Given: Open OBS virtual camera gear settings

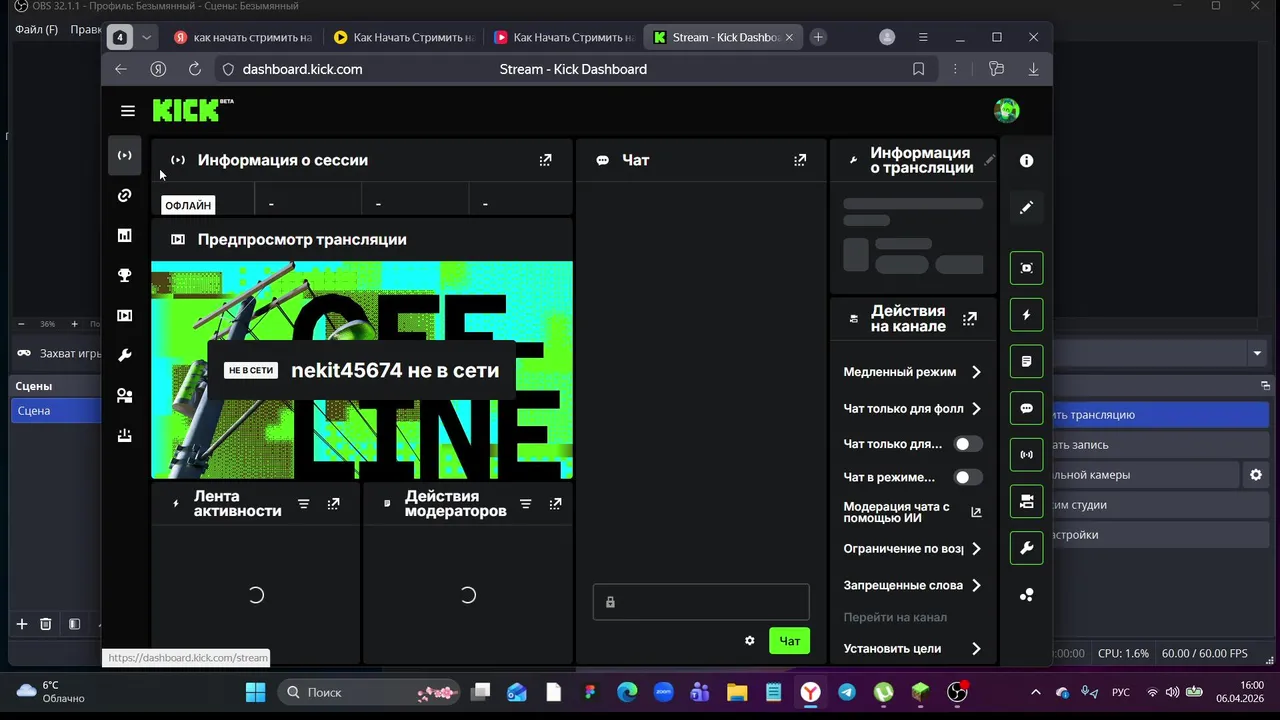Looking at the screenshot, I should [x=1256, y=475].
